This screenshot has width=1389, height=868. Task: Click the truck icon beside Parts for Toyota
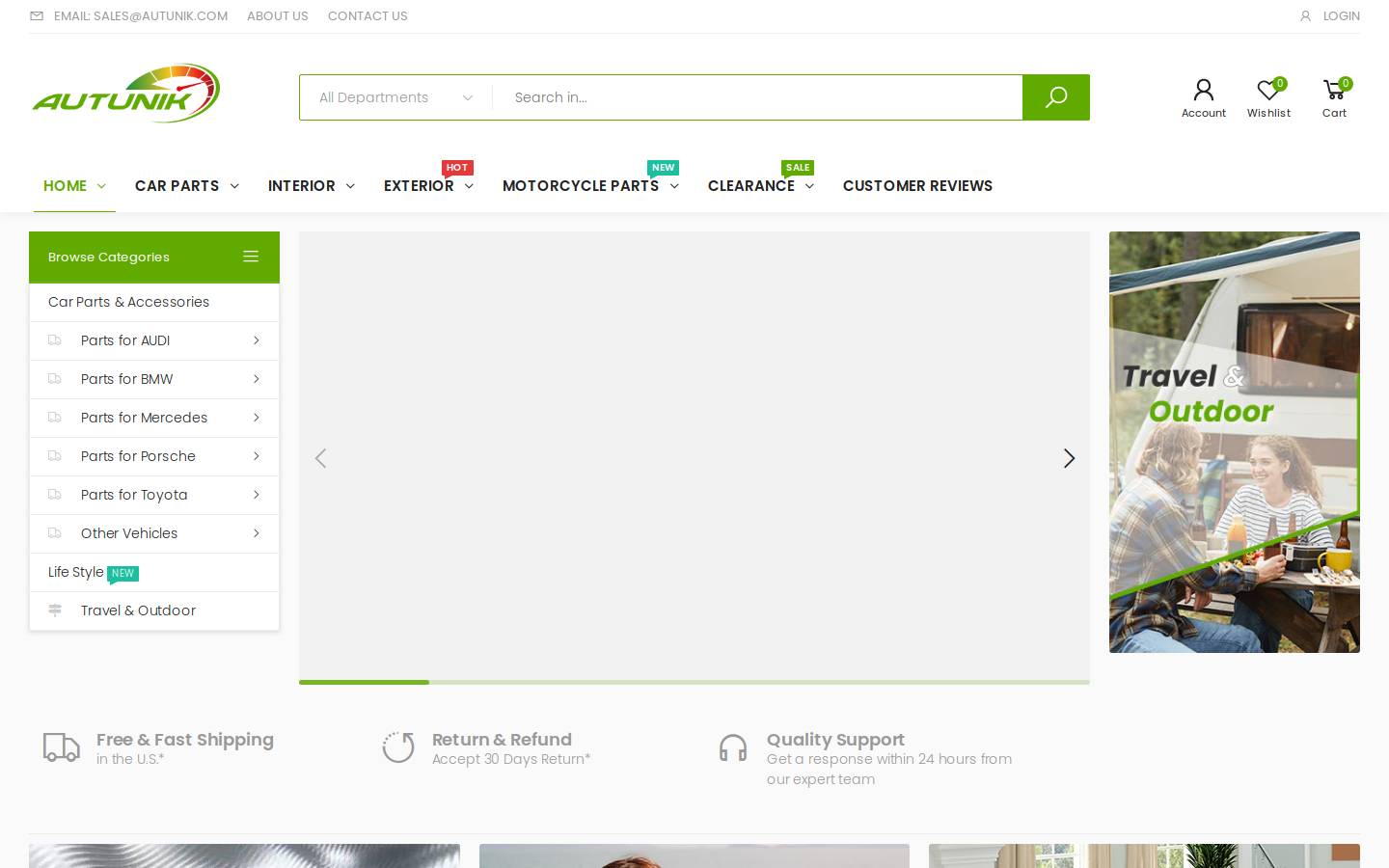click(55, 495)
